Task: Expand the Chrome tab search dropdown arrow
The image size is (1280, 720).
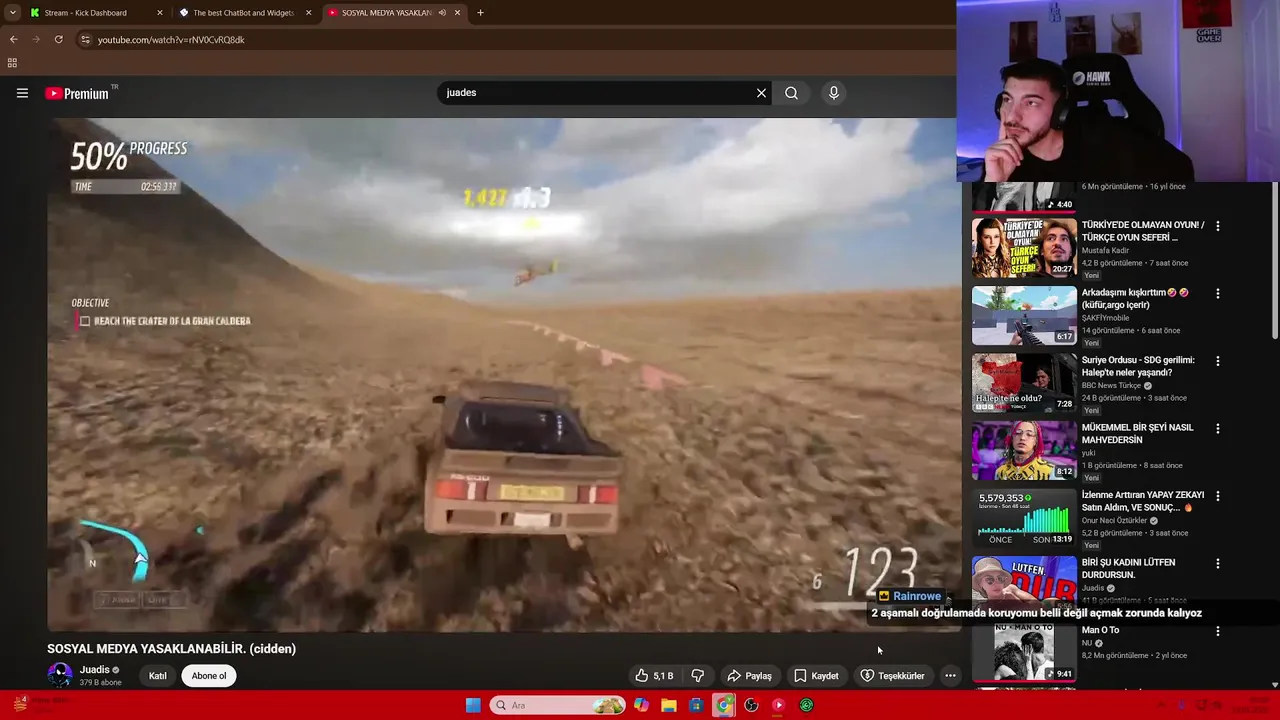Action: (12, 13)
